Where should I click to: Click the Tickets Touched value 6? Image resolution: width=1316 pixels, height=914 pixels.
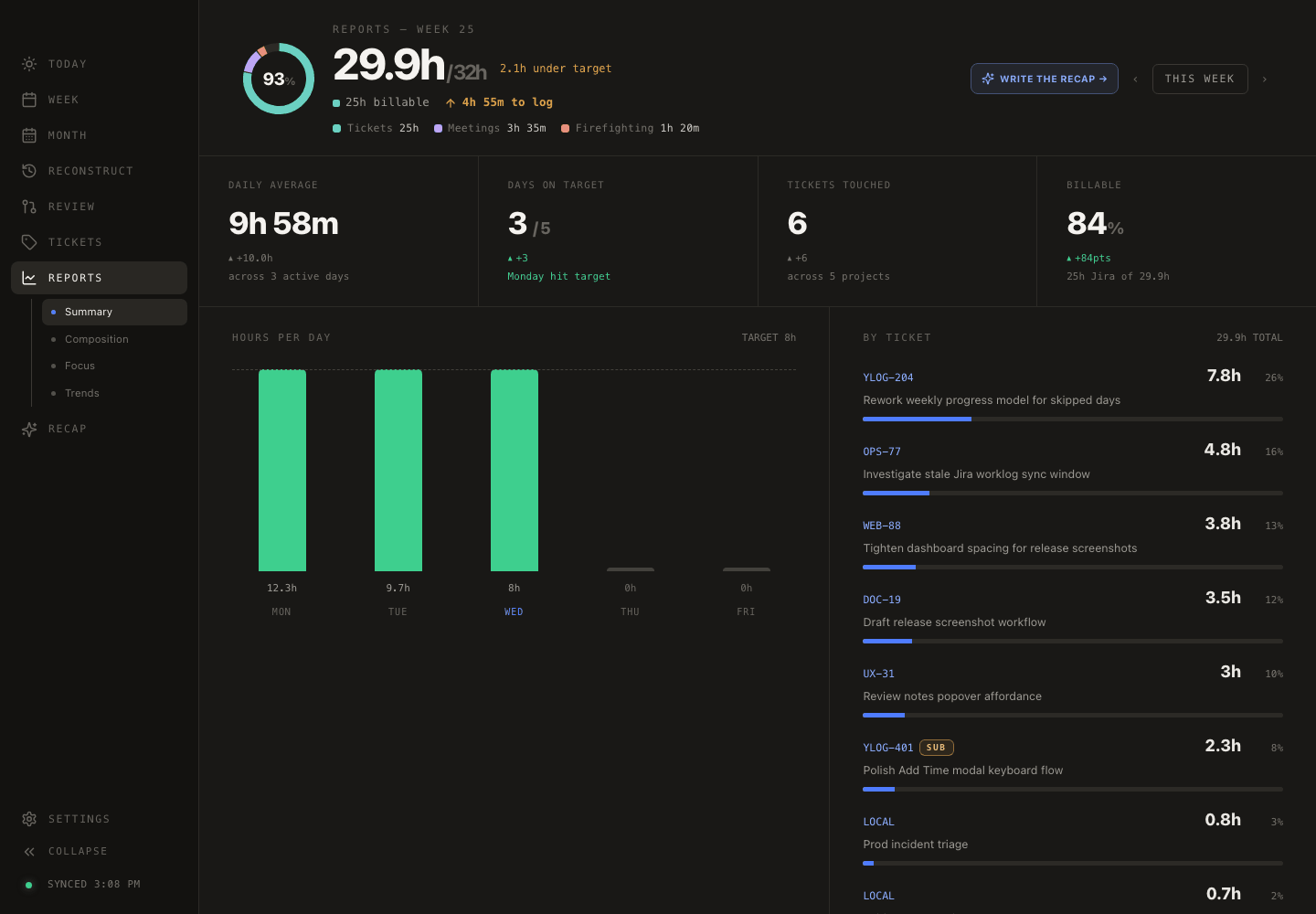[x=797, y=223]
